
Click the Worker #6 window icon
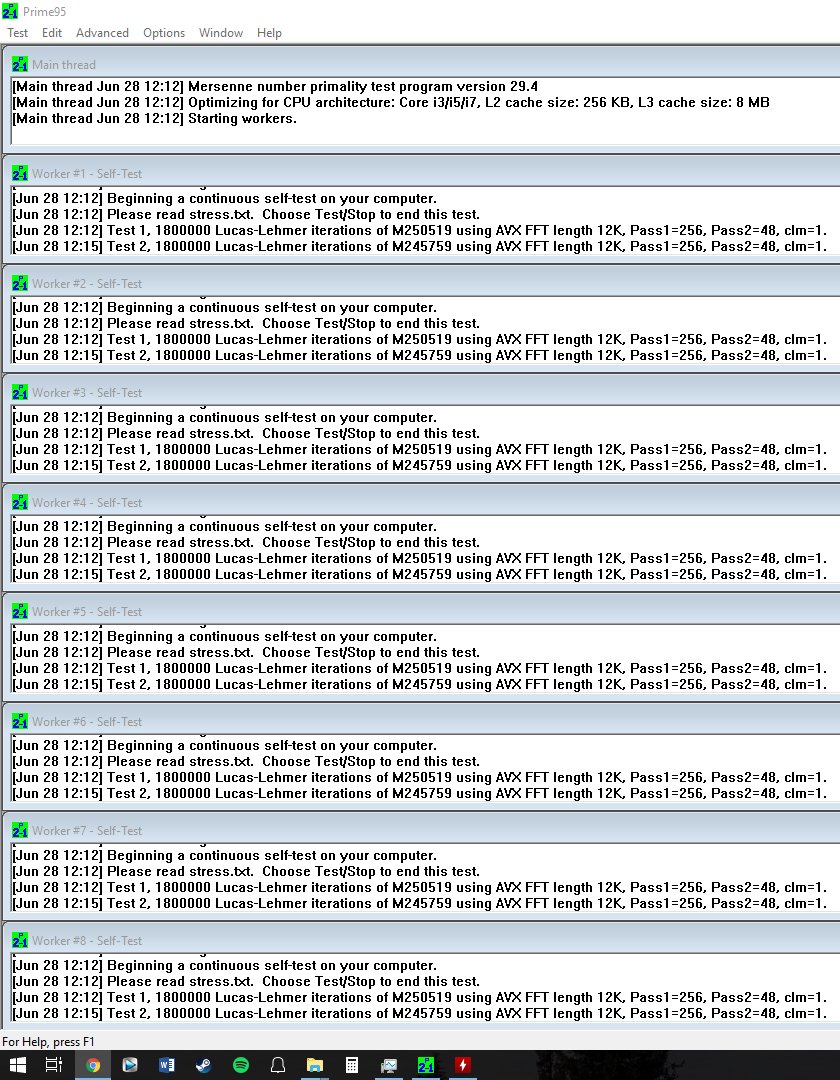20,721
